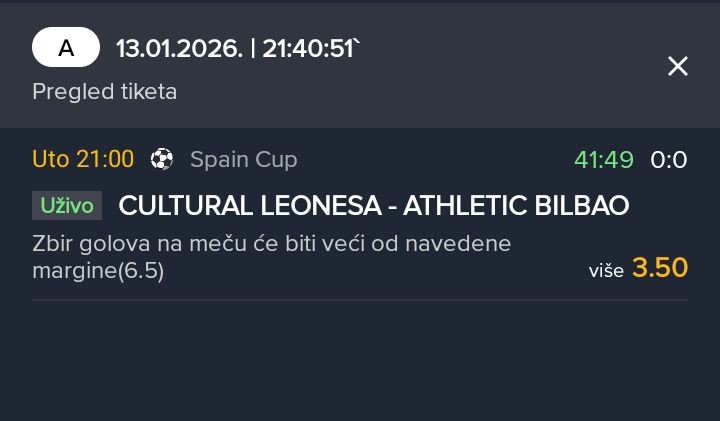This screenshot has width=720, height=421.
Task: Open the 'Spain Cup' competition label
Action: [x=243, y=159]
